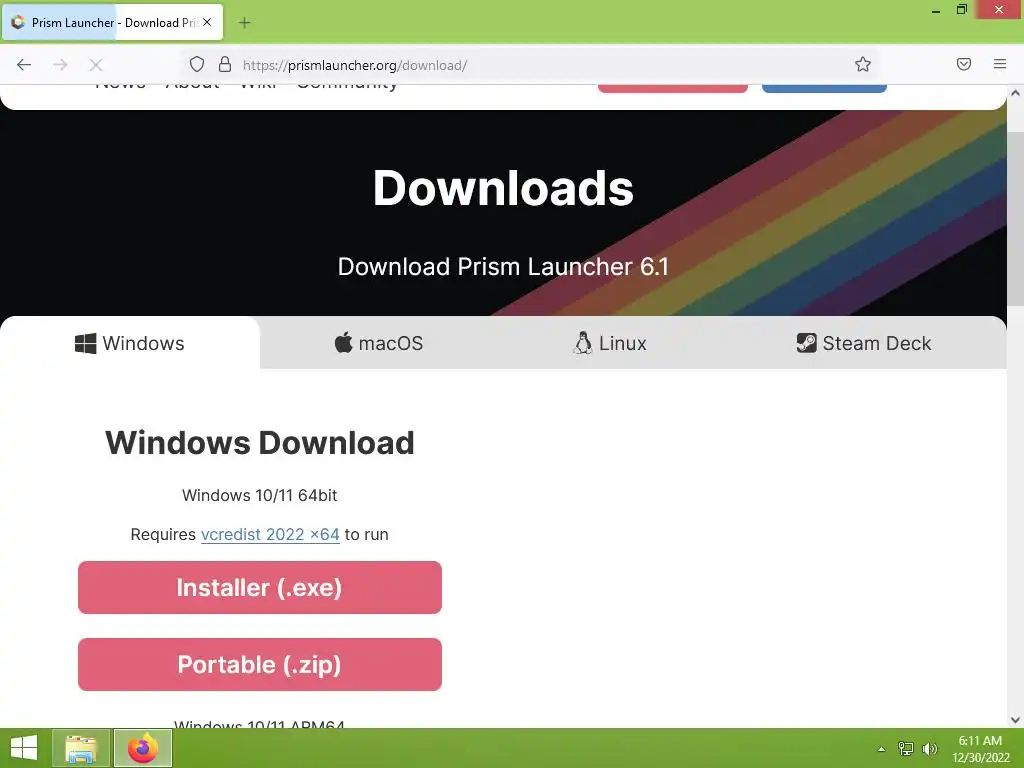Switch to the Windows download tab
Image resolution: width=1024 pixels, height=768 pixels.
[x=130, y=343]
